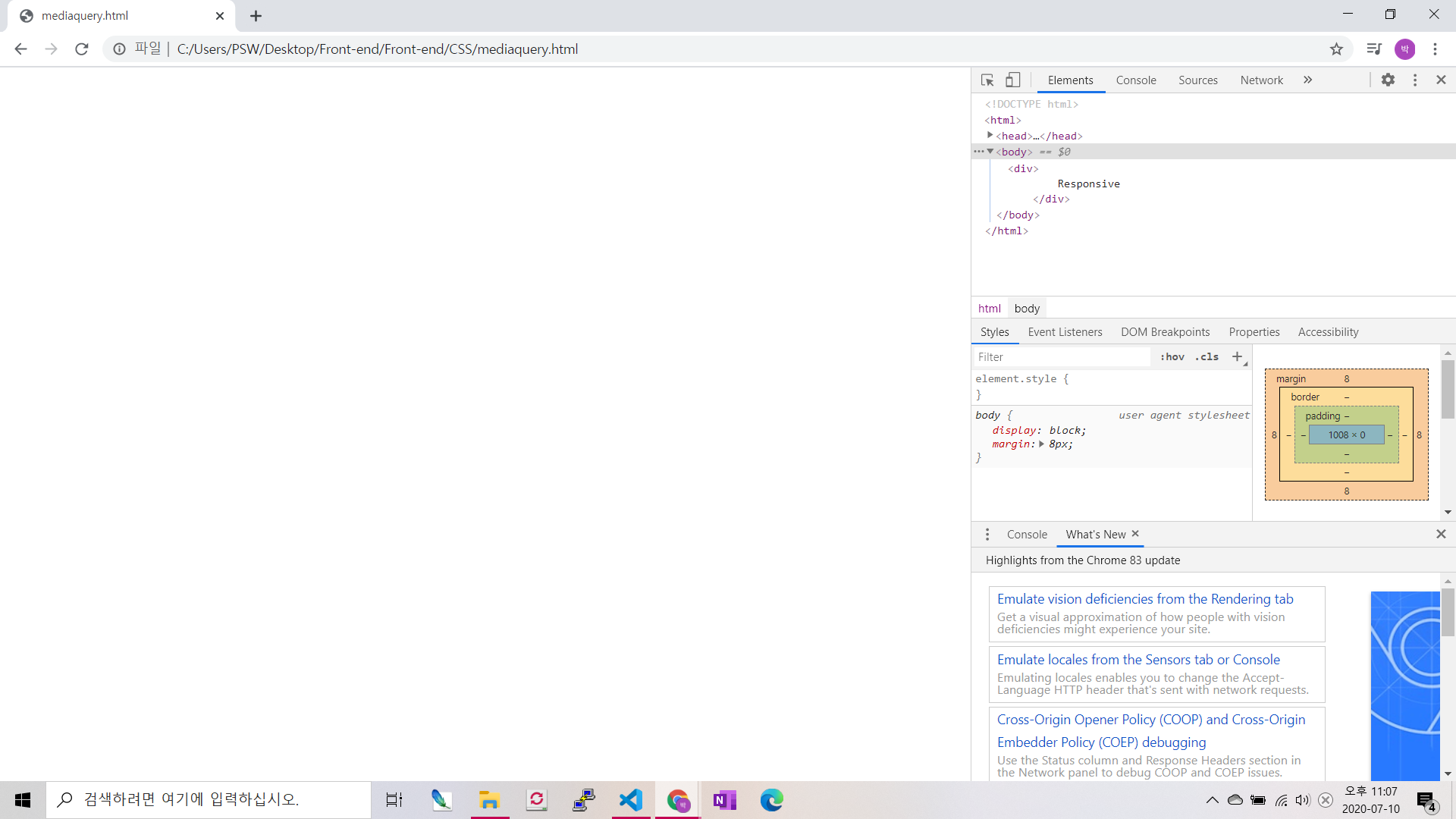Expand the head element node
The image size is (1456, 819).
990,135
